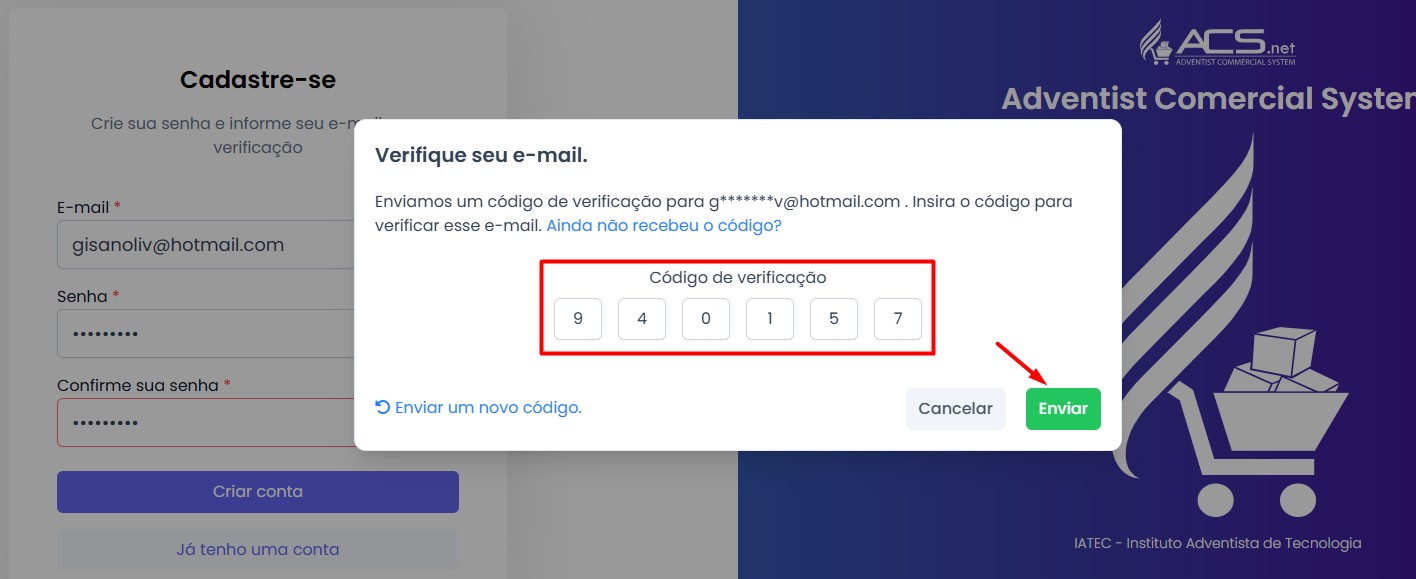The height and width of the screenshot is (579, 1416).
Task: Focus the third code box containing 0
Action: (x=706, y=319)
